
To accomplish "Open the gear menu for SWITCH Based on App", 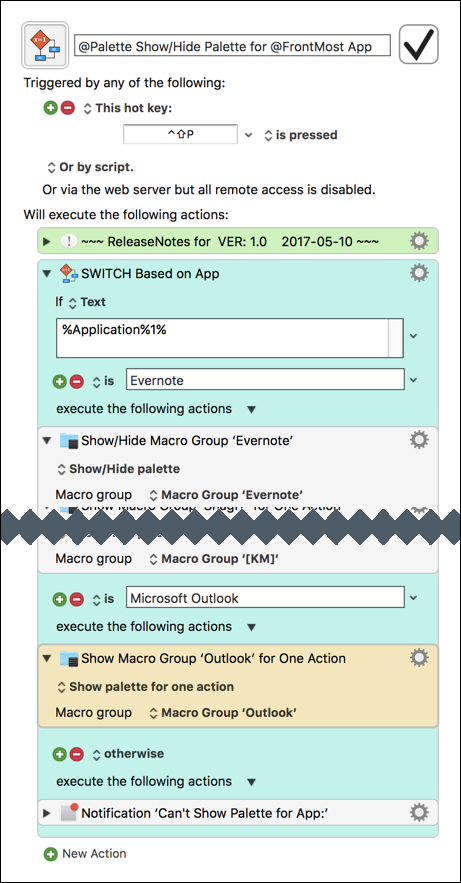I will click(x=419, y=273).
